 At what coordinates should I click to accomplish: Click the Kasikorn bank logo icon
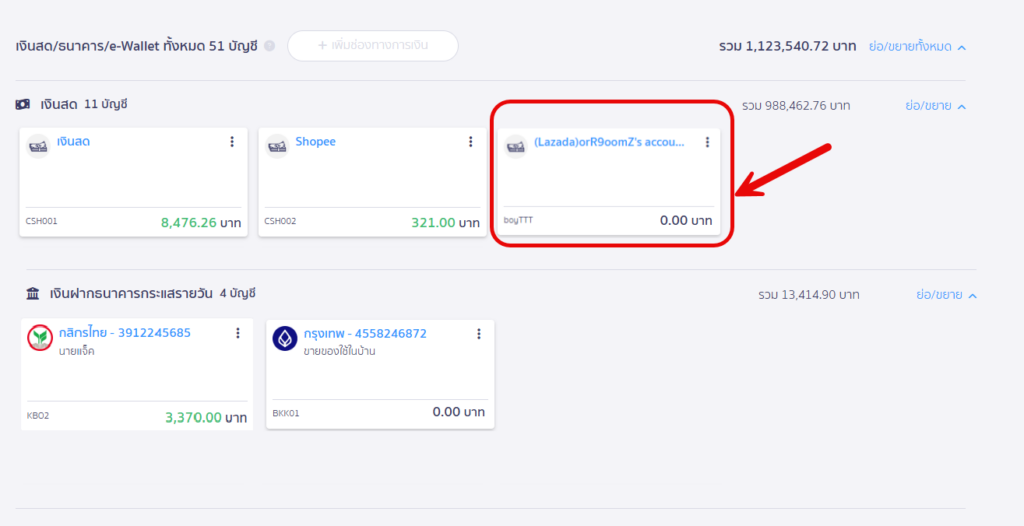40,339
